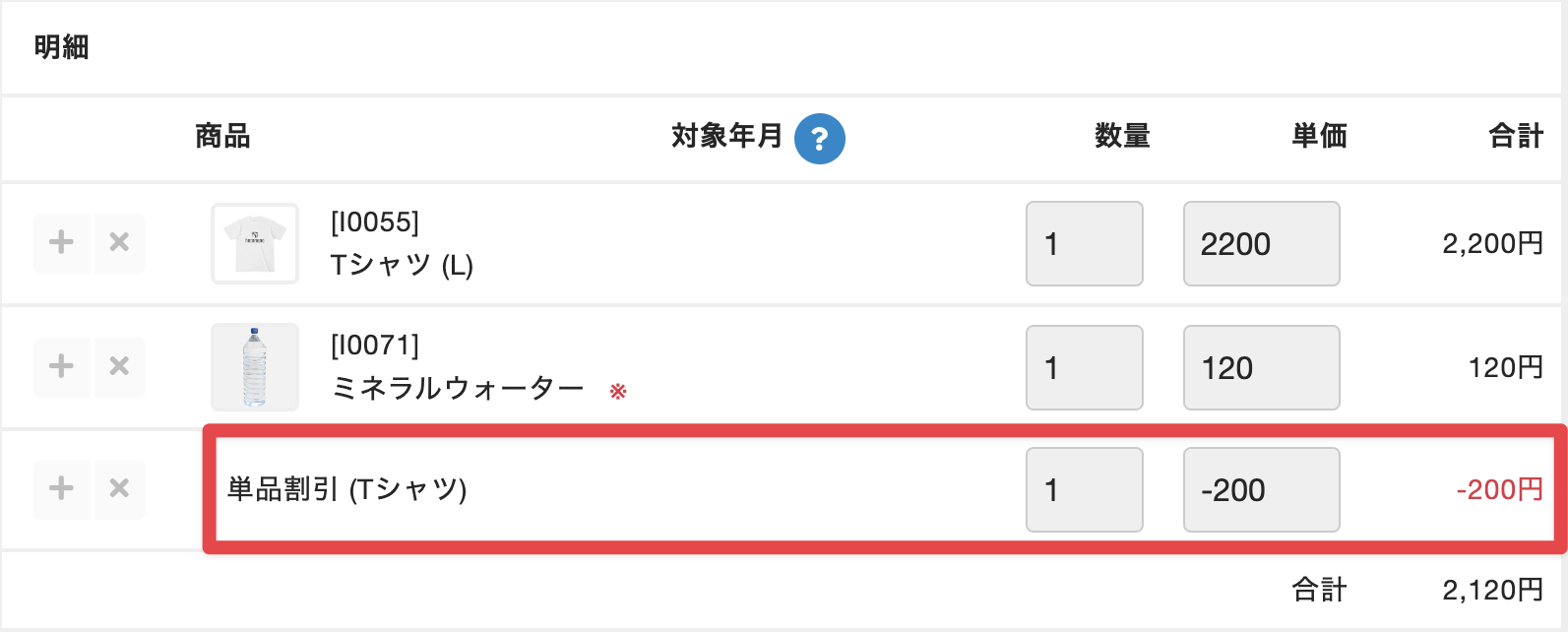The width and height of the screenshot is (1568, 632).
Task: Add a row after the 単品割引 line
Action: coord(61,488)
